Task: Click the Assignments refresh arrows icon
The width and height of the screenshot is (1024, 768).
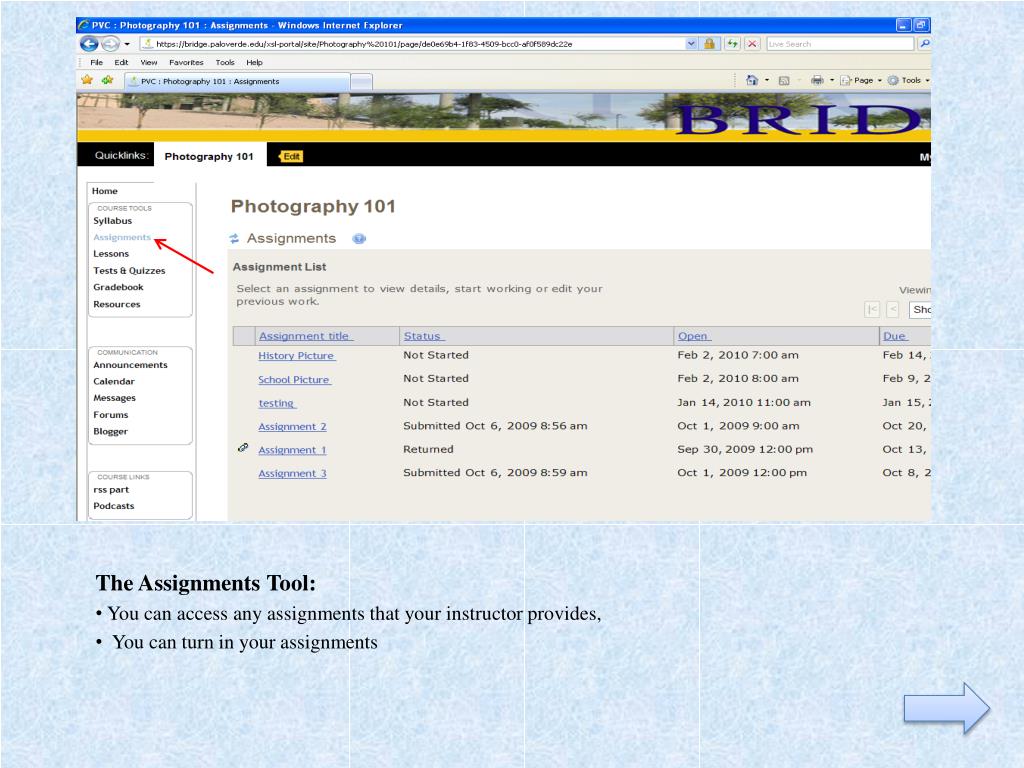Action: click(234, 239)
